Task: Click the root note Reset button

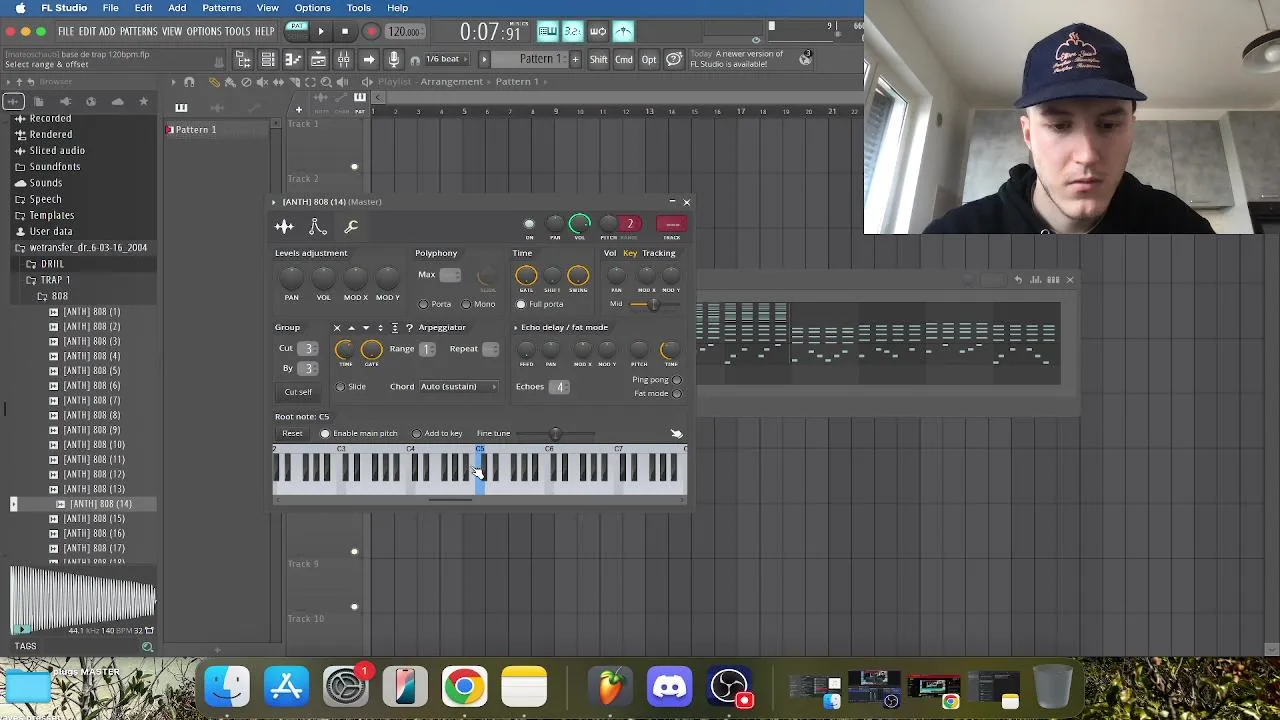Action: [x=292, y=434]
